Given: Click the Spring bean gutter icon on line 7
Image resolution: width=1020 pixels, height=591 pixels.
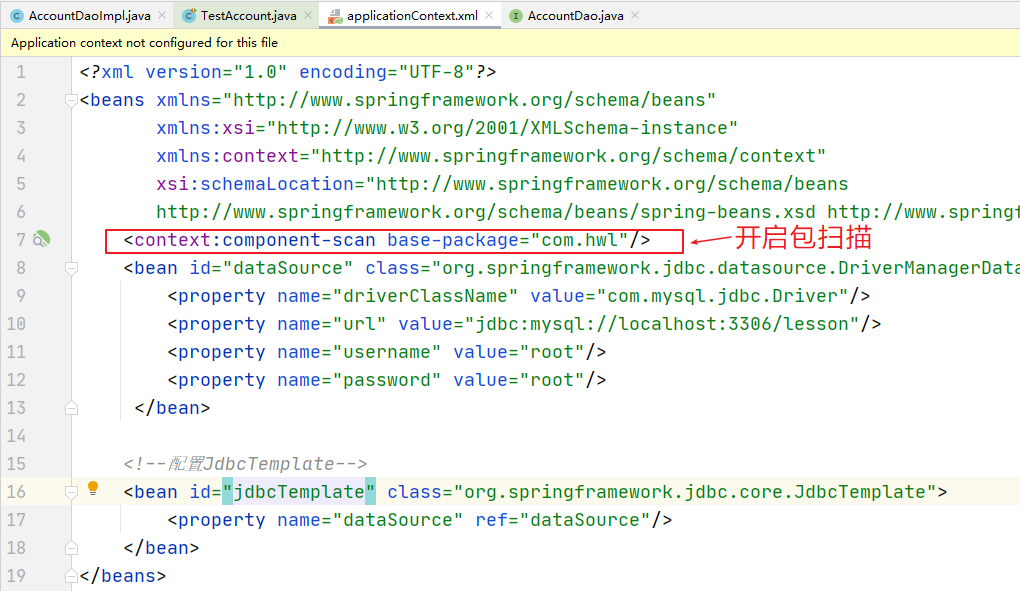Looking at the screenshot, I should point(42,239).
